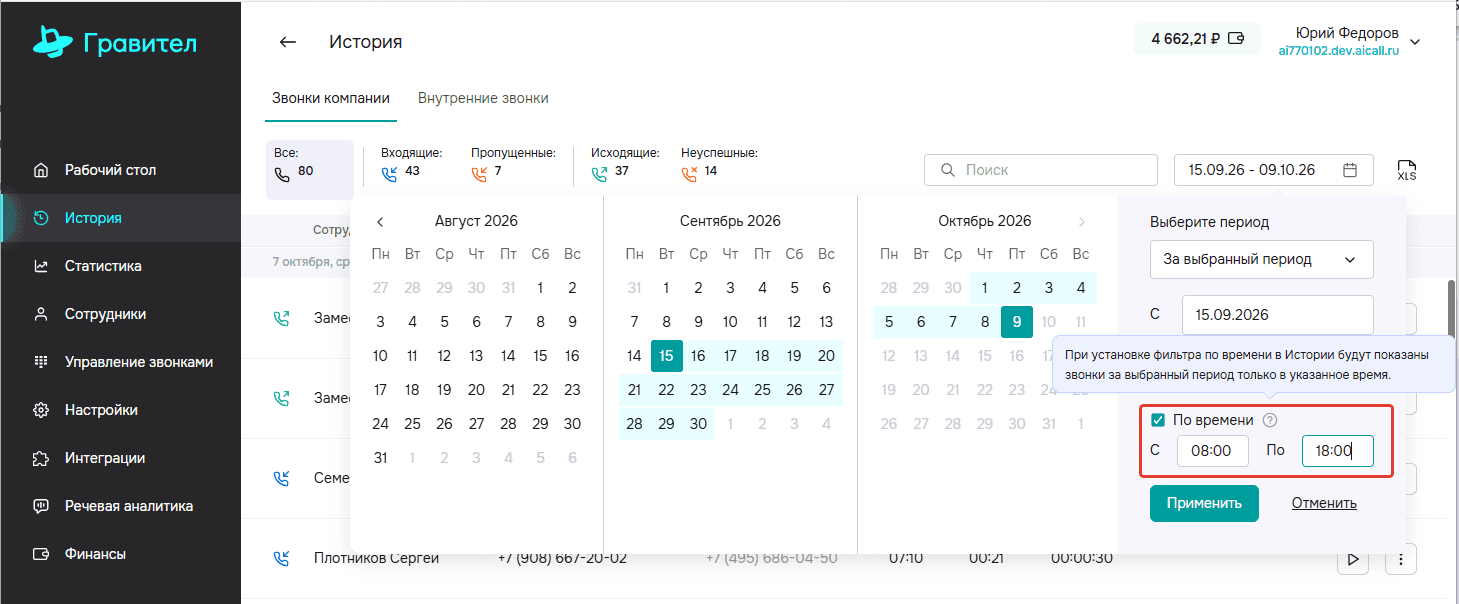Select 15 September 2026 in calendar
The height and width of the screenshot is (604, 1459).
[667, 356]
